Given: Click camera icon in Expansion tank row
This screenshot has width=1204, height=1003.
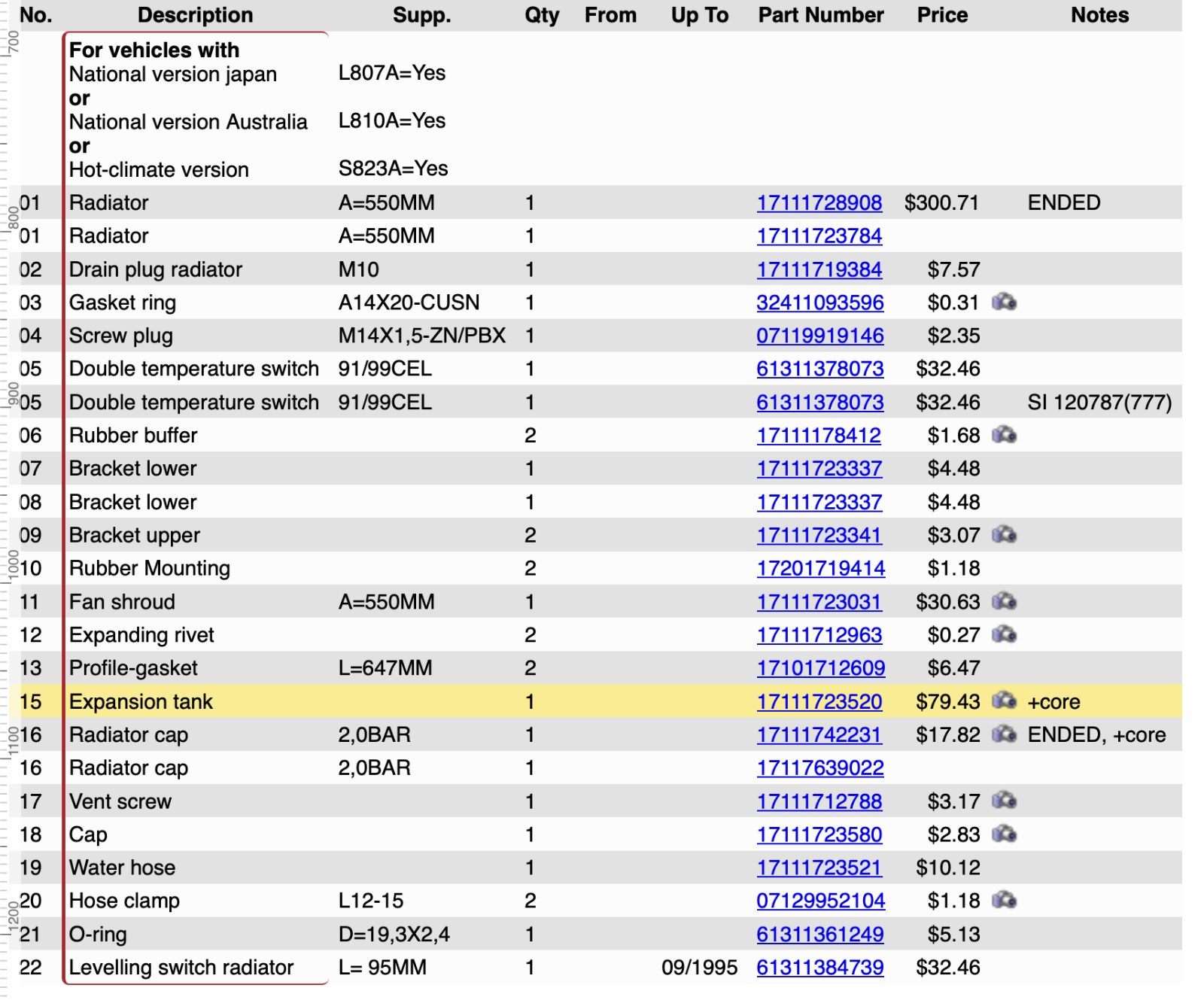Looking at the screenshot, I should [1004, 701].
